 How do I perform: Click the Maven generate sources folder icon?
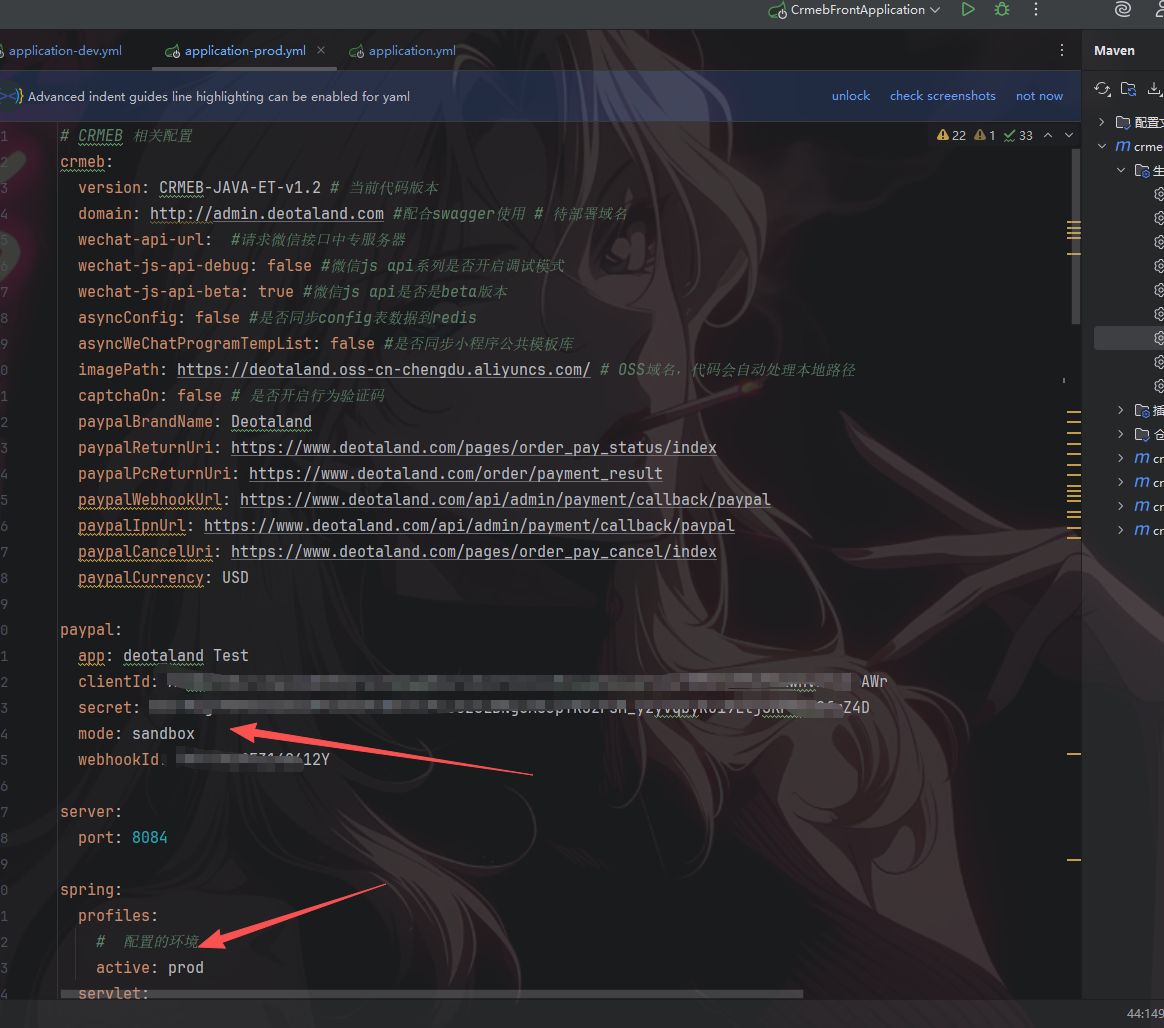click(1128, 89)
